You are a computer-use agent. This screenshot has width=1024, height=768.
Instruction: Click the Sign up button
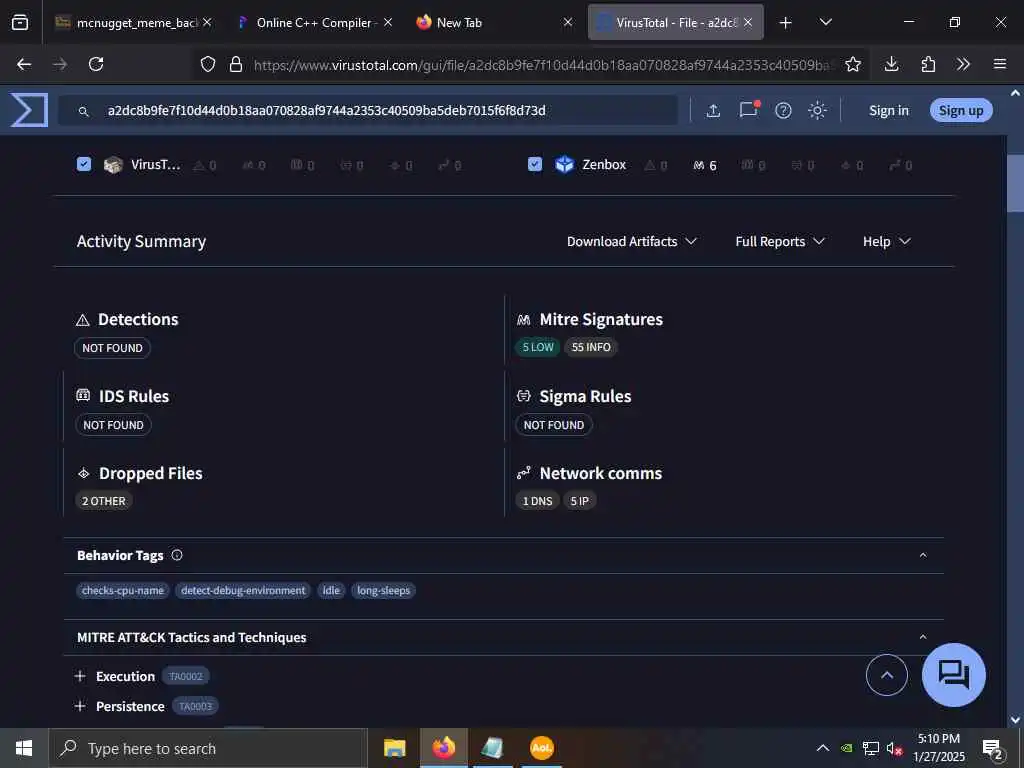961,110
